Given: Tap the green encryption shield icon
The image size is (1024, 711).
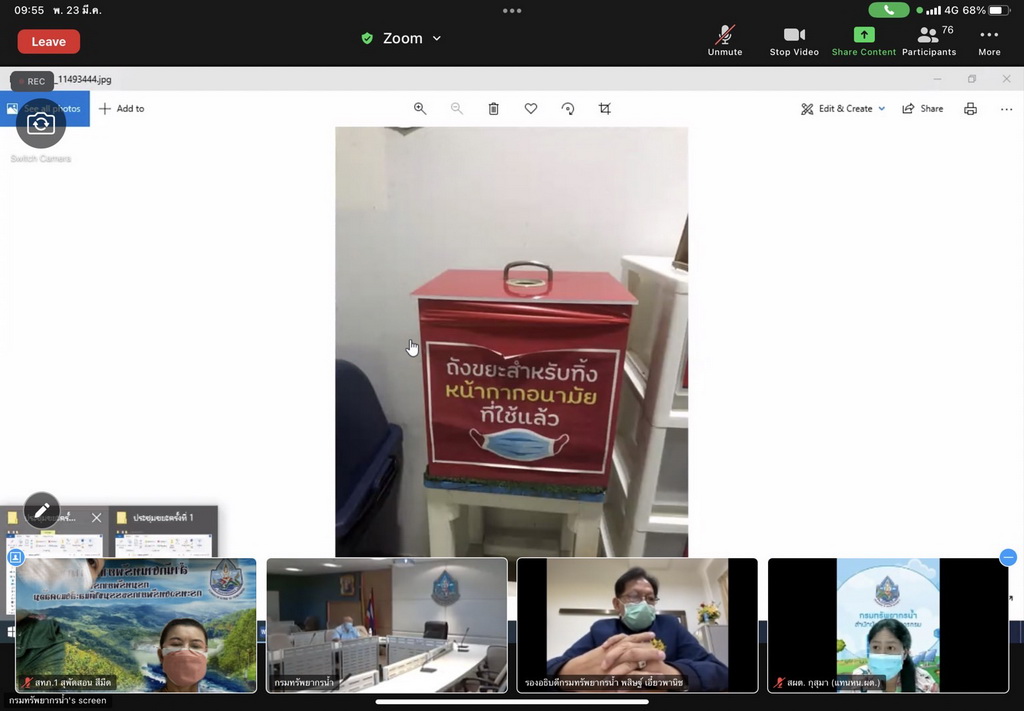Looking at the screenshot, I should point(367,39).
